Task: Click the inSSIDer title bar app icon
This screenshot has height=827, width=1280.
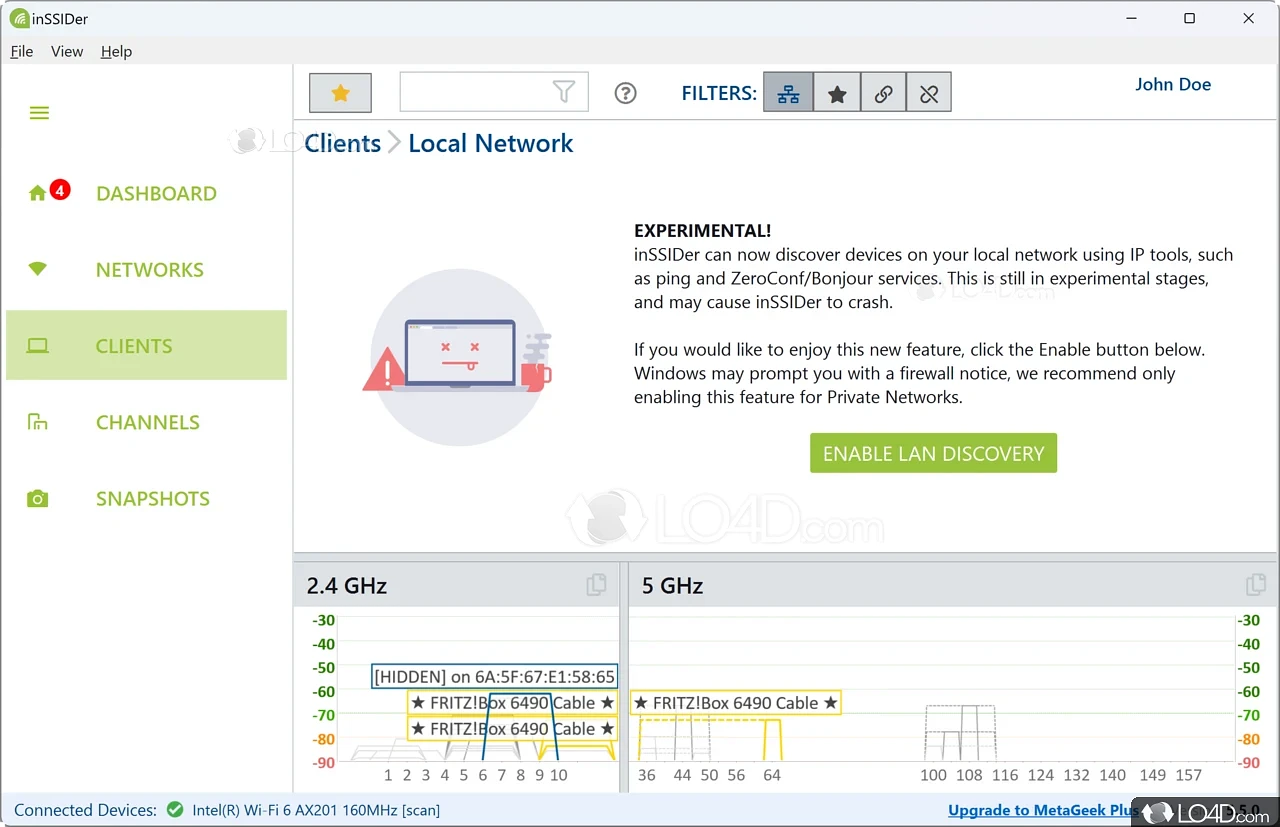Action: [x=19, y=18]
